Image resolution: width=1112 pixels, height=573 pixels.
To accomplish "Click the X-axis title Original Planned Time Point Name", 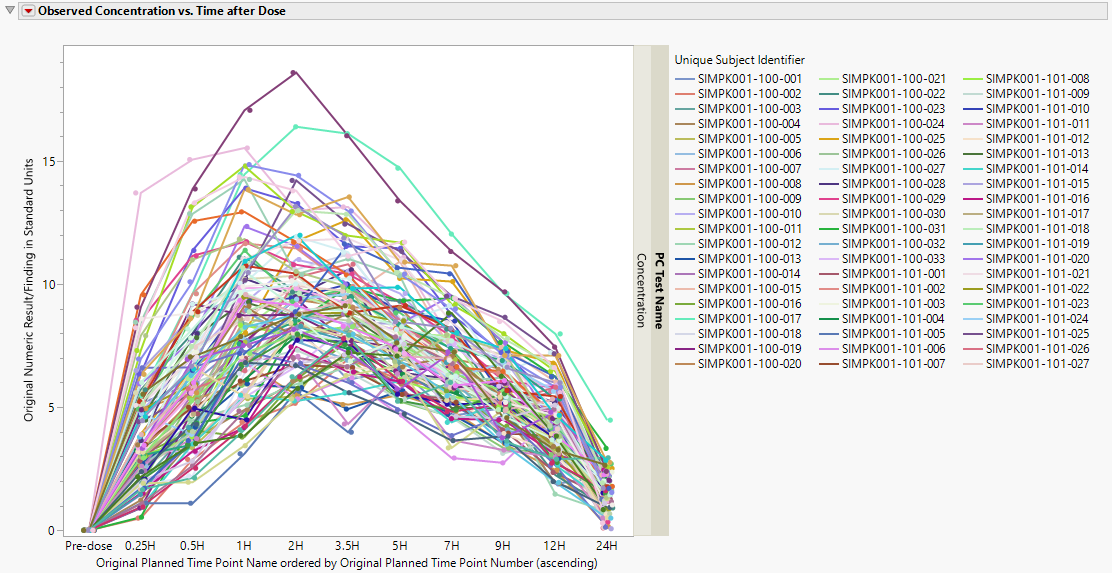I will 347,563.
